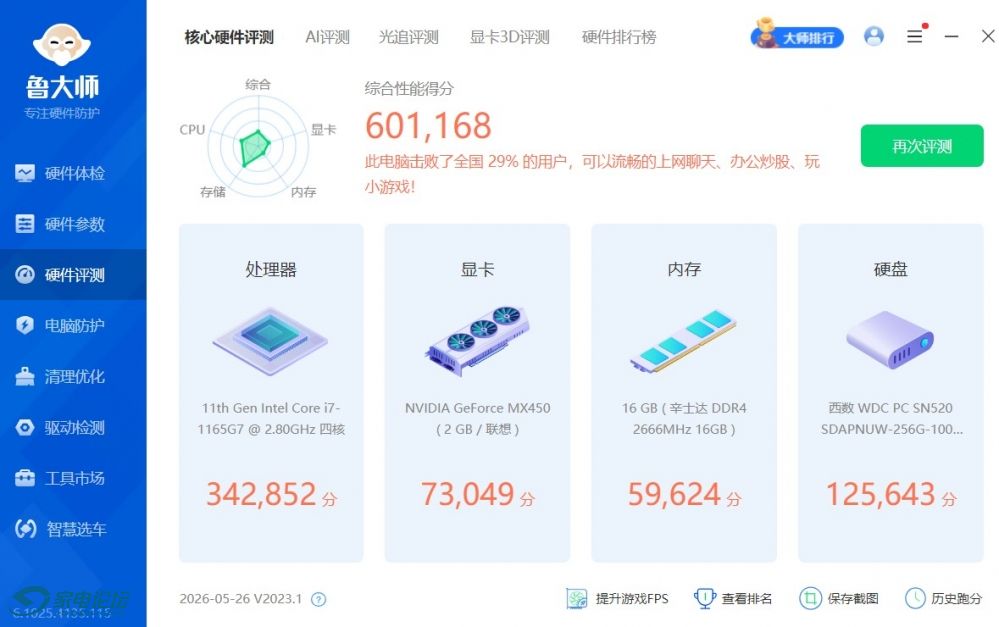This screenshot has width=999, height=627.
Task: Click the 智慧选车 icon
Action: tap(25, 529)
